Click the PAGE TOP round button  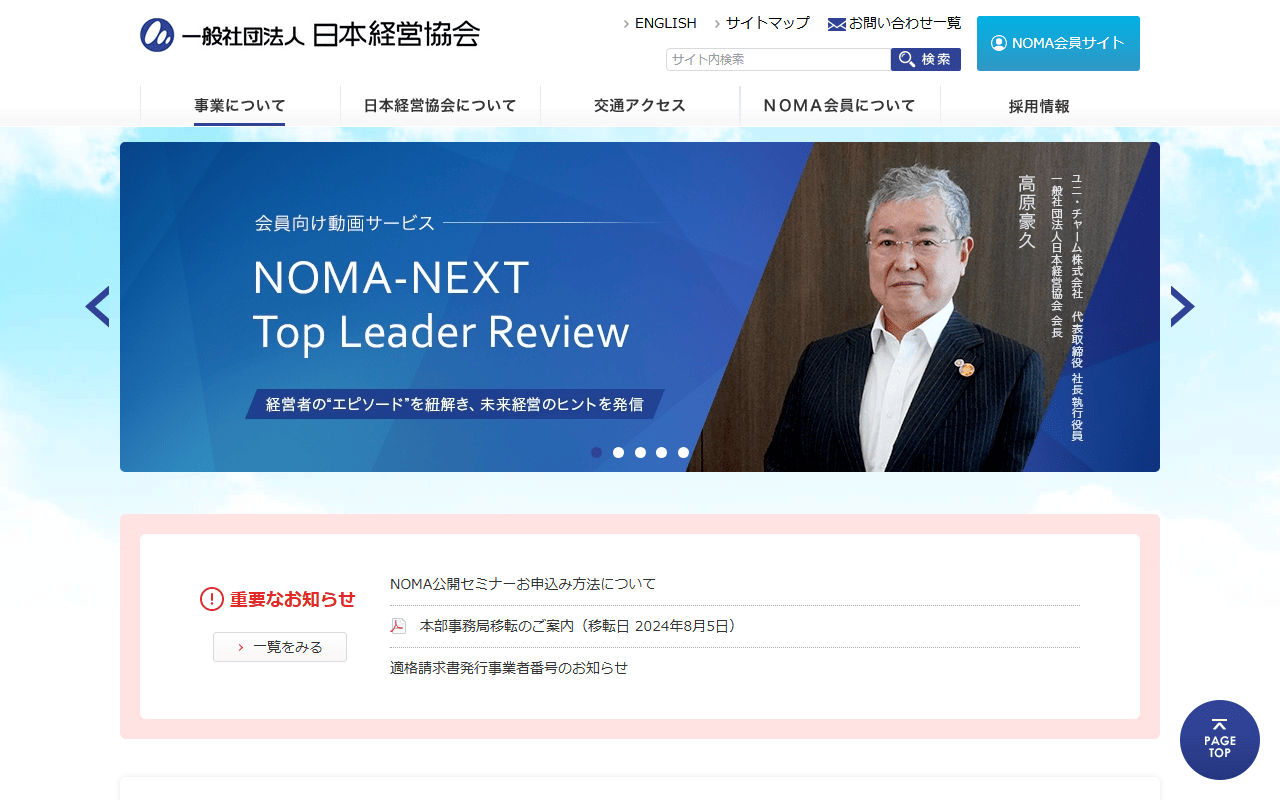point(1220,740)
